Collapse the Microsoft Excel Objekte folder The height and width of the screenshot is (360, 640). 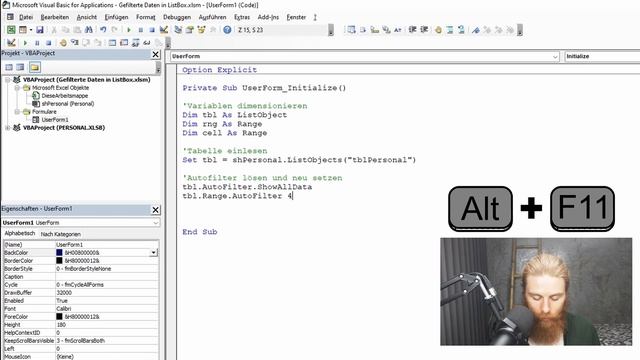pos(17,88)
